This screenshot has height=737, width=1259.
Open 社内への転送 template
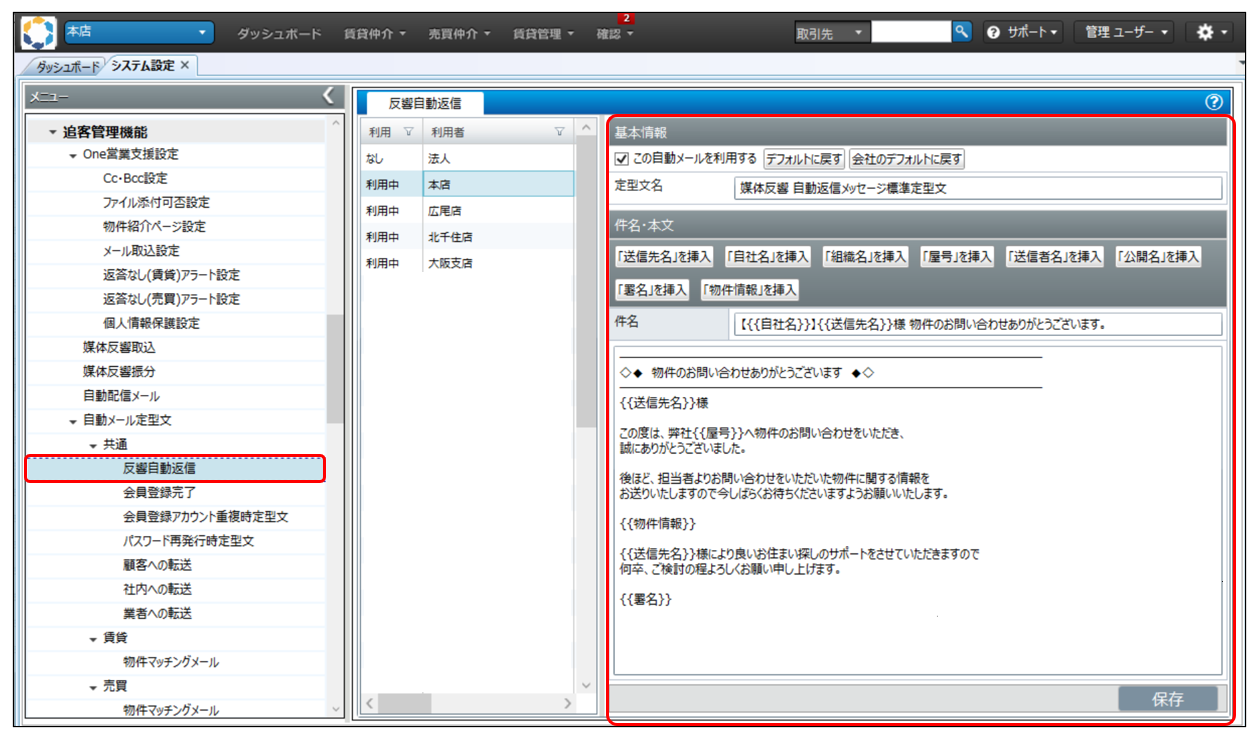[x=157, y=589]
